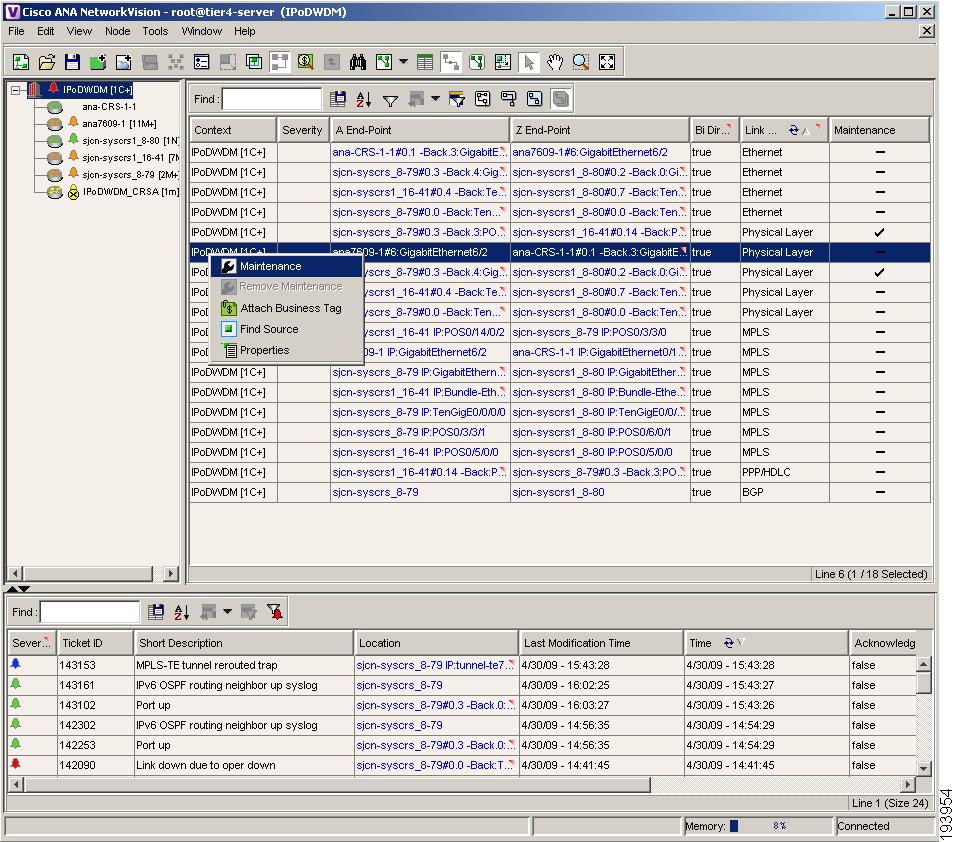This screenshot has height=842, width=958.
Task: Click the tickets table horizontal scrollbar thumb
Action: (x=337, y=784)
